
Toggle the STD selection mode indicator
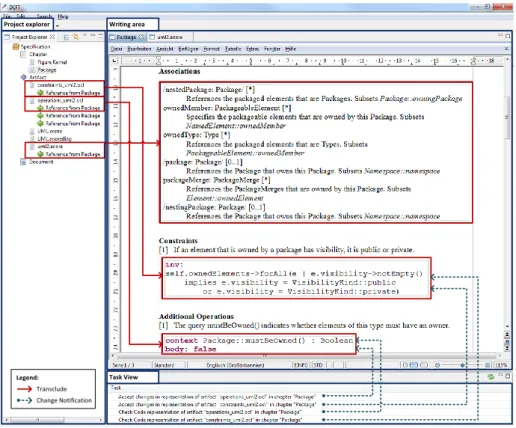pos(318,365)
